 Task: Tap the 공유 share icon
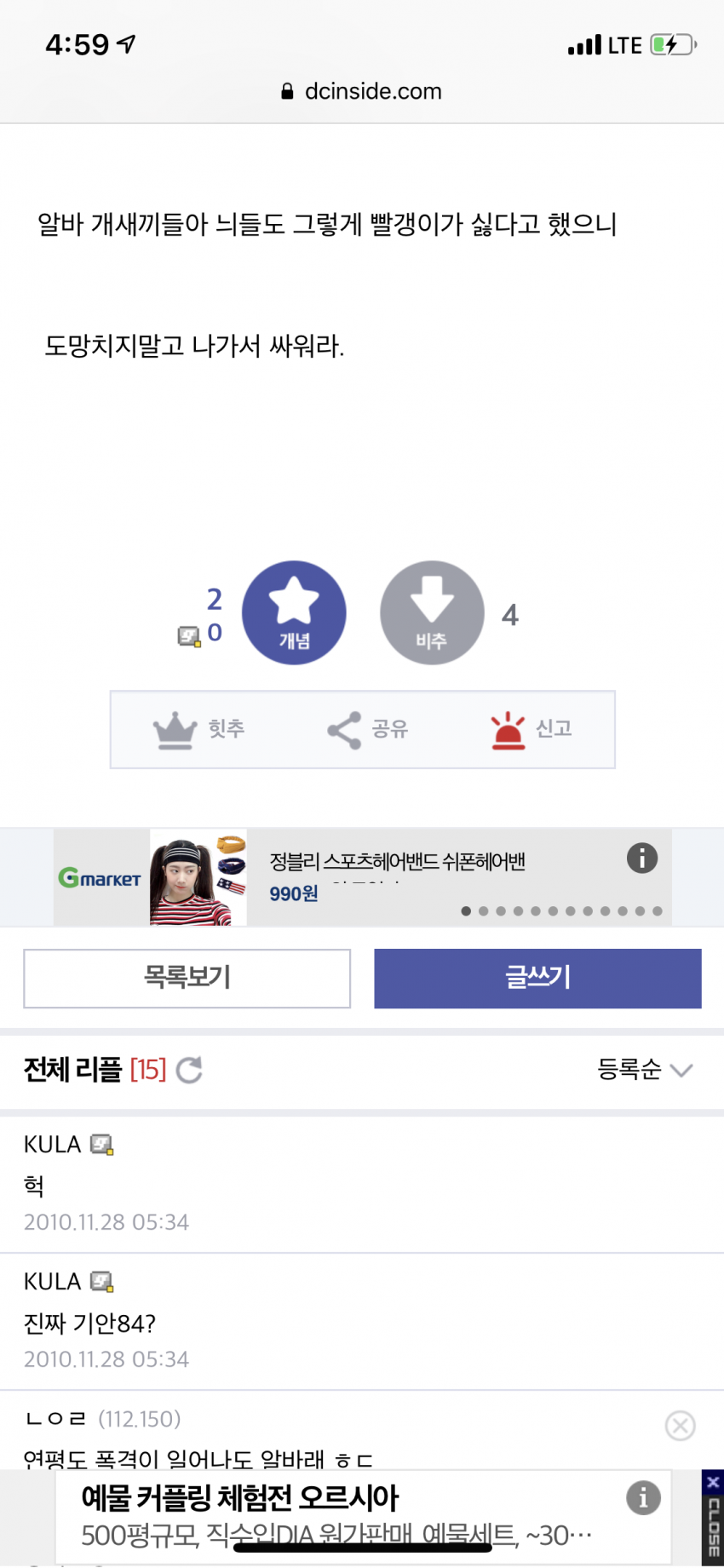pos(344,730)
